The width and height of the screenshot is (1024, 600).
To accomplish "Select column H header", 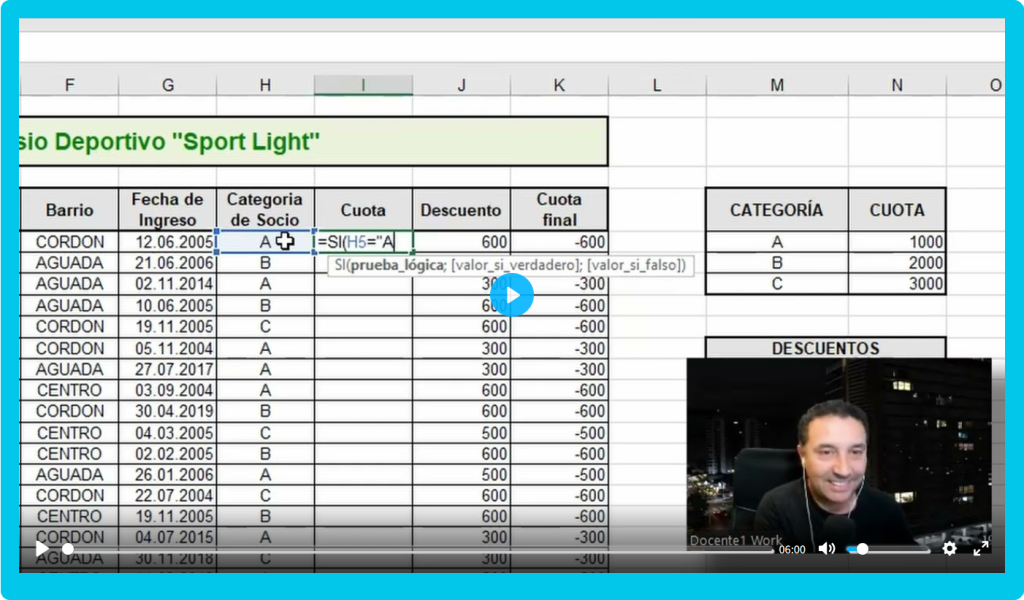I will tap(265, 86).
